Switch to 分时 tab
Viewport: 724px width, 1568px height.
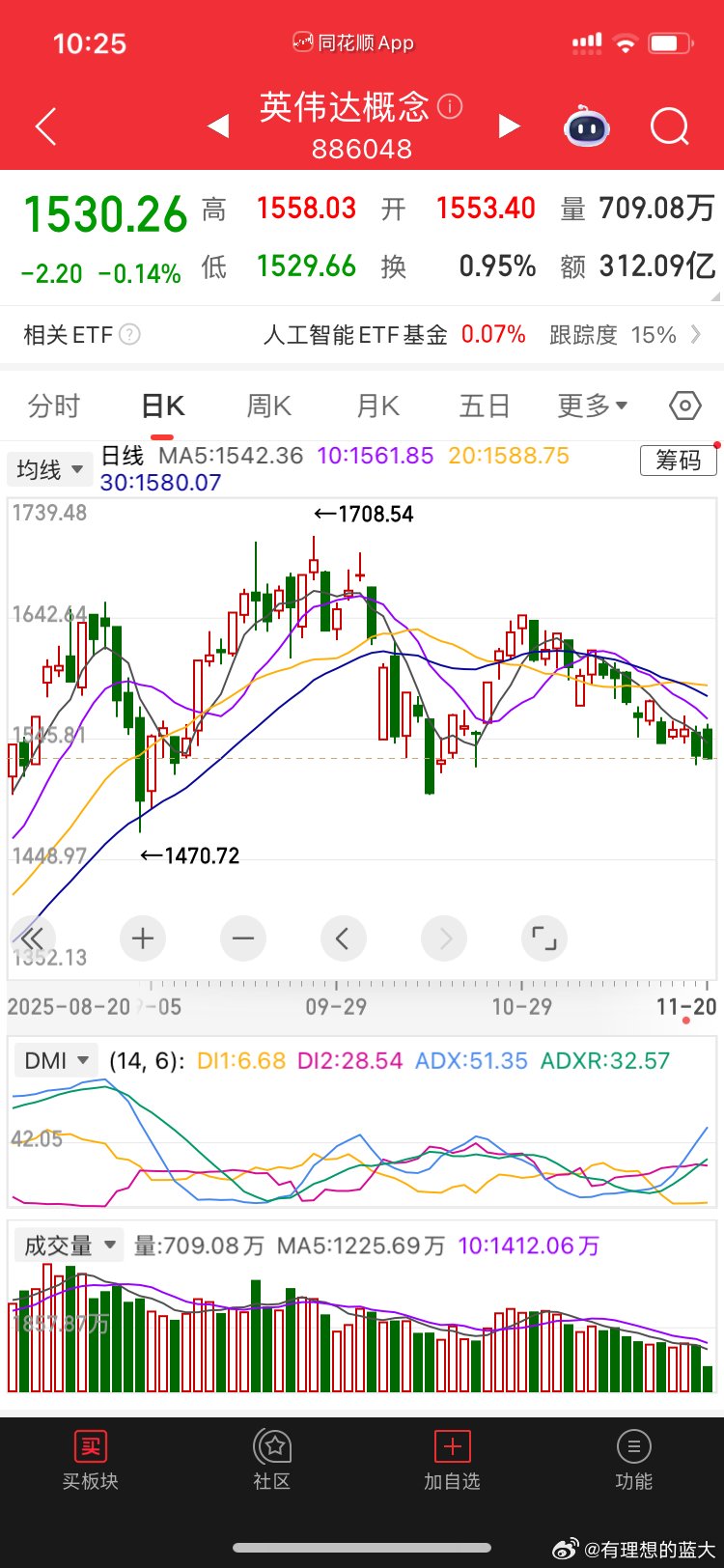tap(54, 406)
